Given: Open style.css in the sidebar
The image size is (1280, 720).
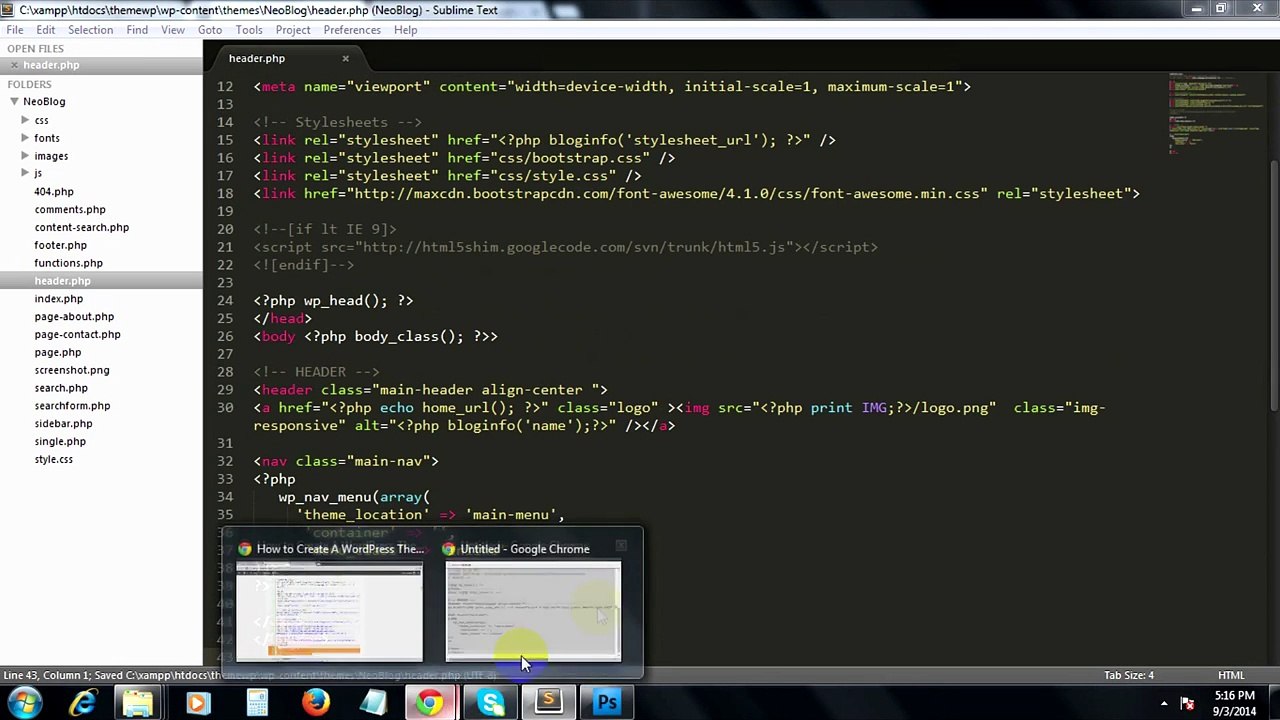Looking at the screenshot, I should [54, 460].
